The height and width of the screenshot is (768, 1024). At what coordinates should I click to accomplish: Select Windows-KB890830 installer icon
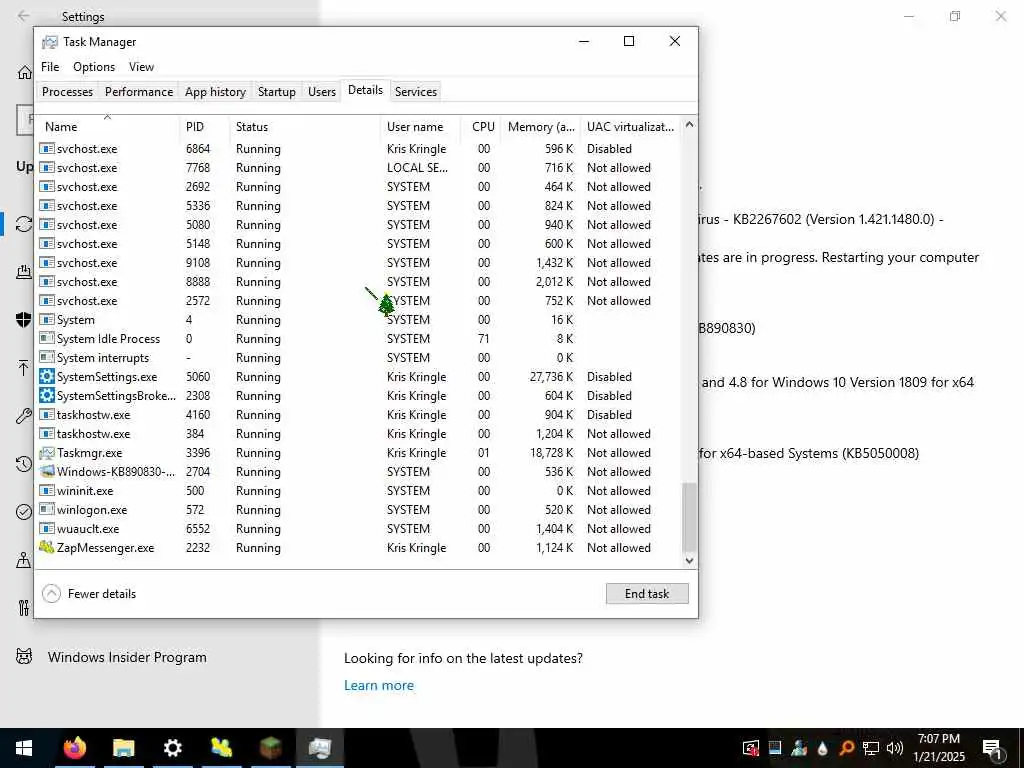tap(46, 472)
